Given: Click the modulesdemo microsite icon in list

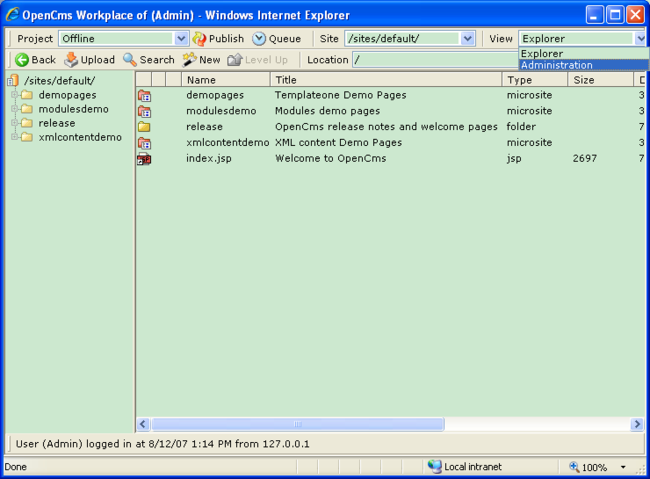Looking at the screenshot, I should coord(144,112).
